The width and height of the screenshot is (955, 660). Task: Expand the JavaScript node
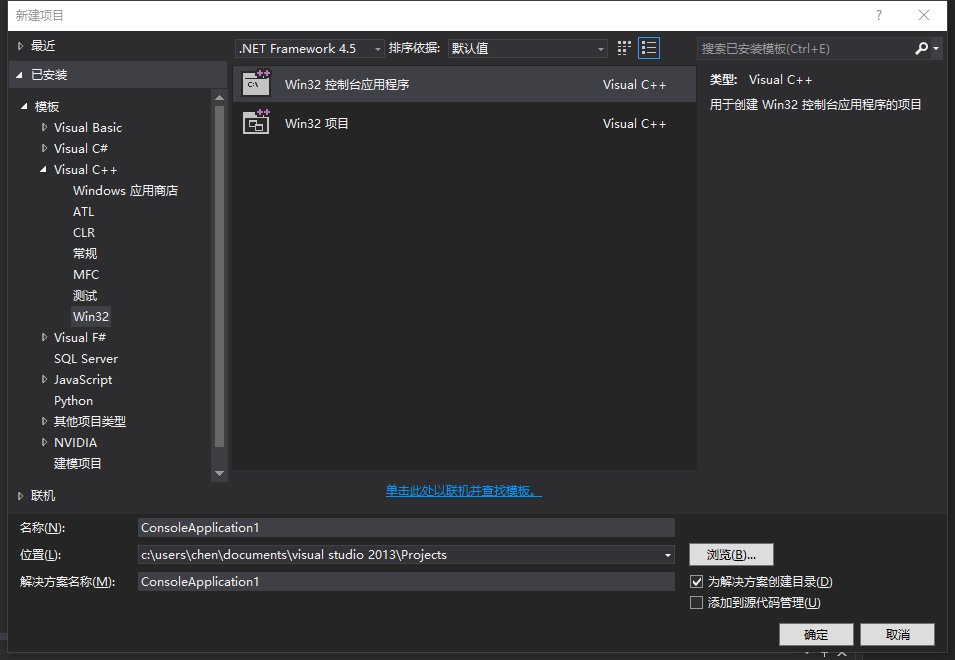tap(44, 379)
